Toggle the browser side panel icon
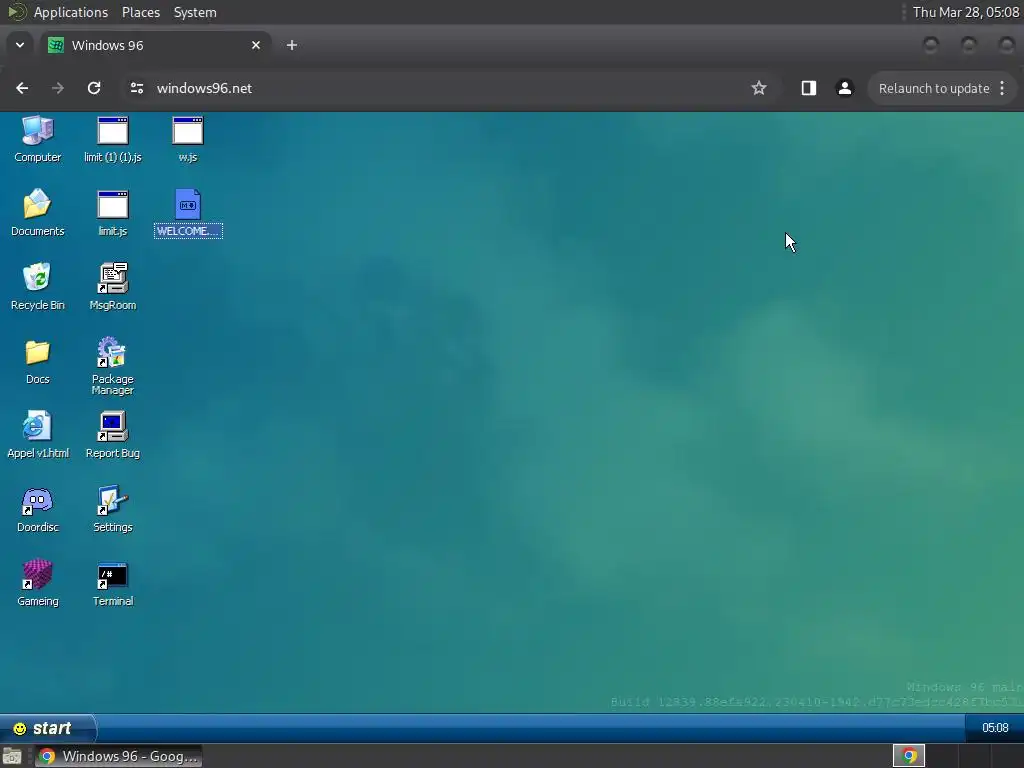1024x768 pixels. (x=808, y=88)
